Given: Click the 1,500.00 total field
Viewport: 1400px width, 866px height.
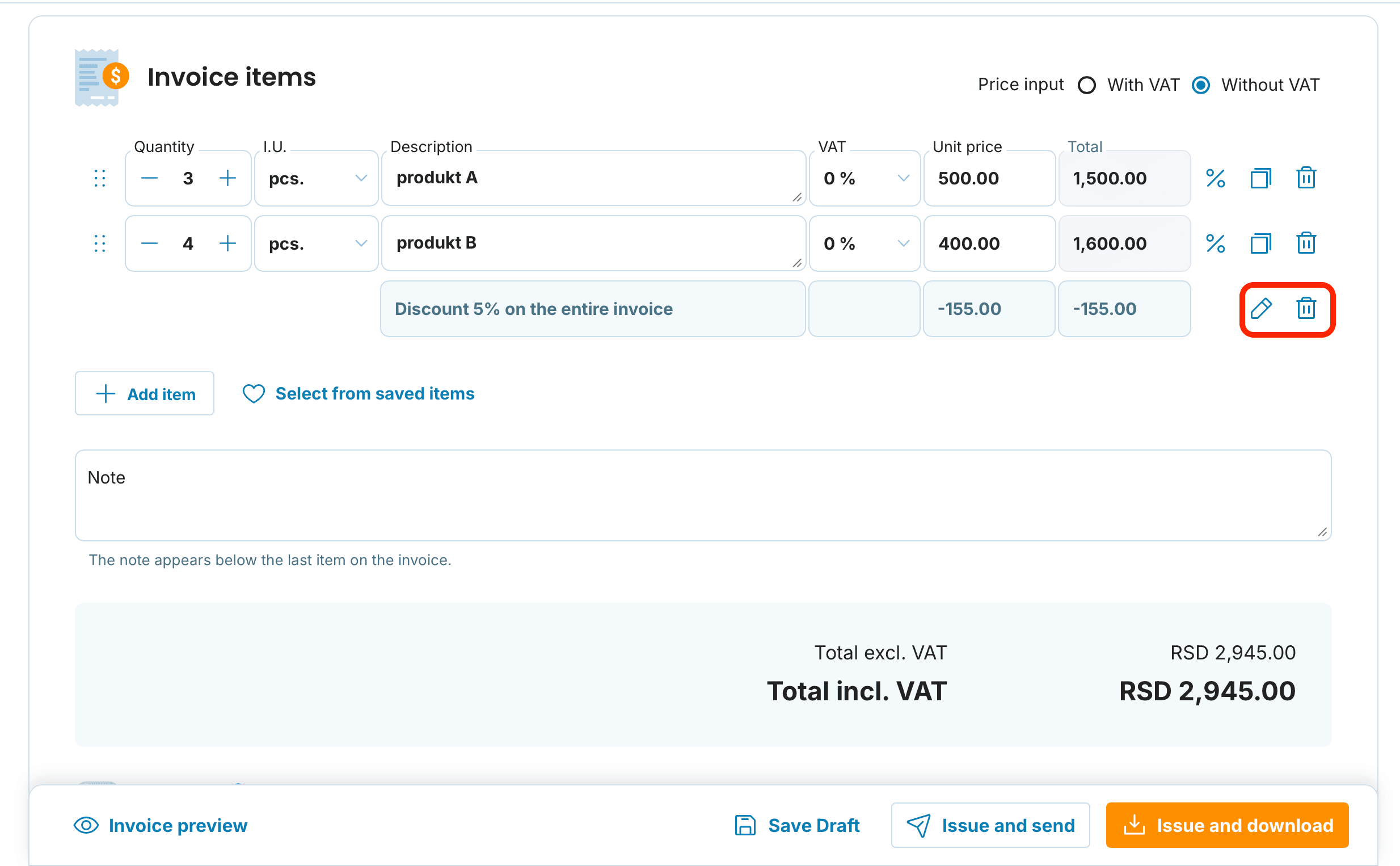Looking at the screenshot, I should pyautogui.click(x=1124, y=178).
